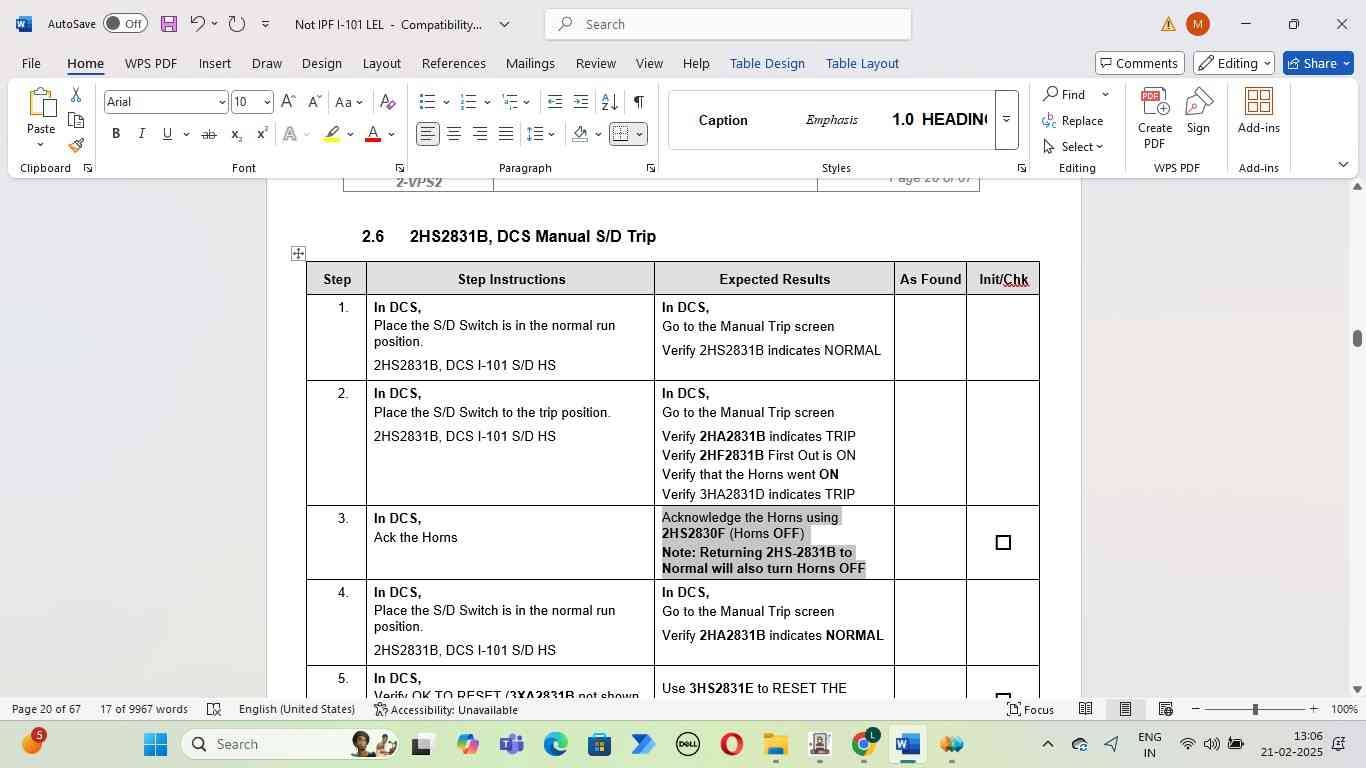The height and width of the screenshot is (768, 1366).
Task: Sort the selected text
Action: pyautogui.click(x=609, y=102)
